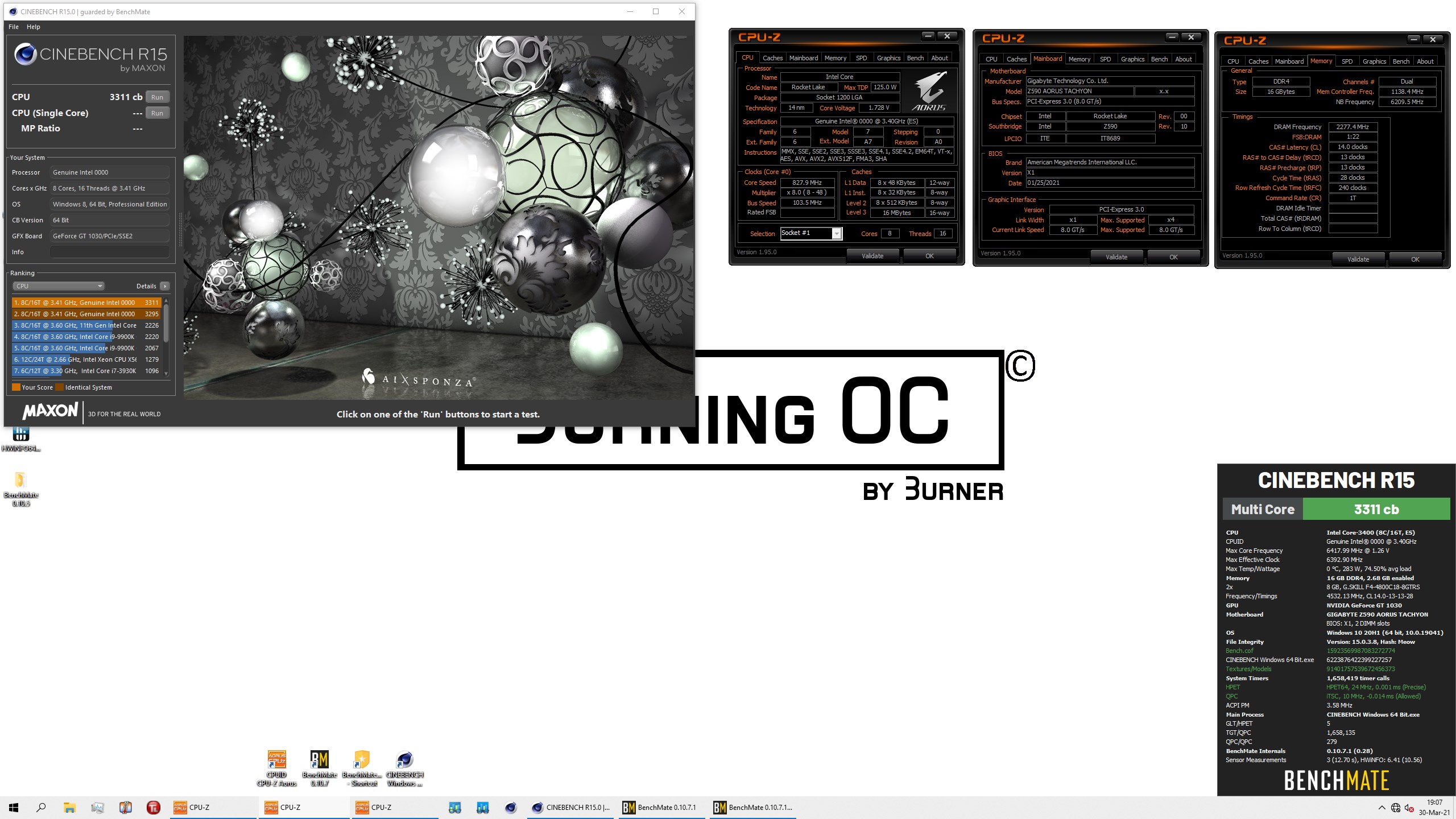1456x819 pixels.
Task: Select ranking row 1 scoring 3311
Action: [x=86, y=303]
